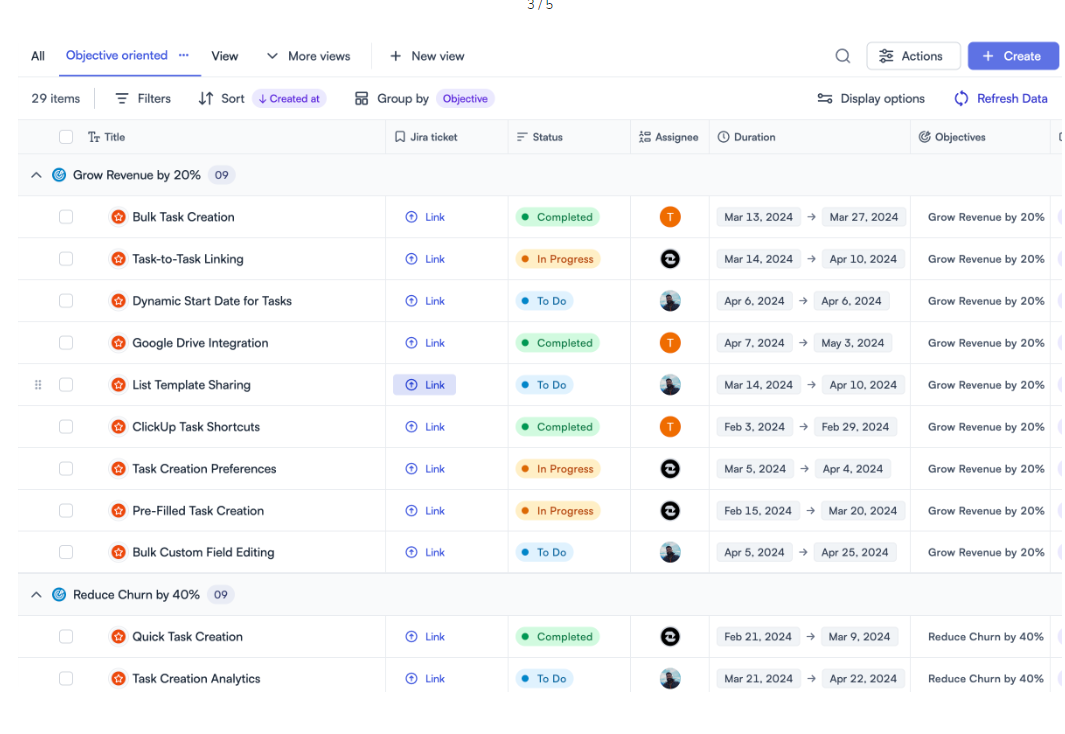Click the target icon beside Grow Revenue by 20%
This screenshot has height=734, width=1065.
point(59,175)
